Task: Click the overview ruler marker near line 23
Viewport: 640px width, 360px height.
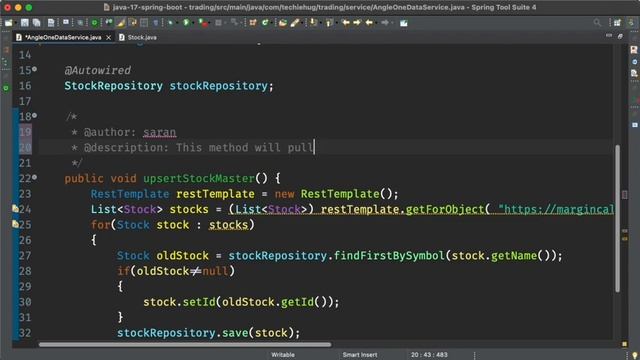Action: click(624, 194)
